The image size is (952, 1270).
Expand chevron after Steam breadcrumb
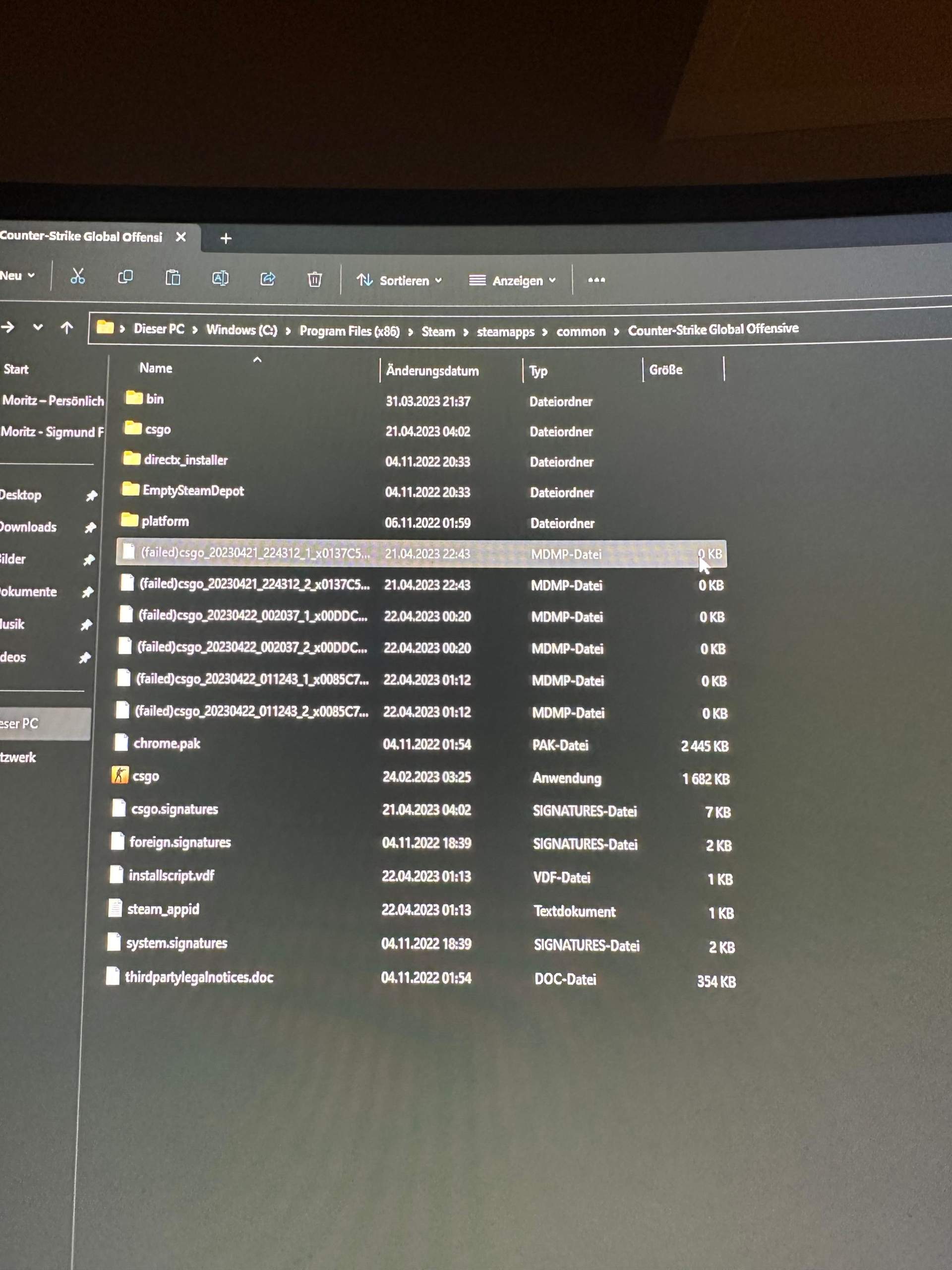(466, 332)
